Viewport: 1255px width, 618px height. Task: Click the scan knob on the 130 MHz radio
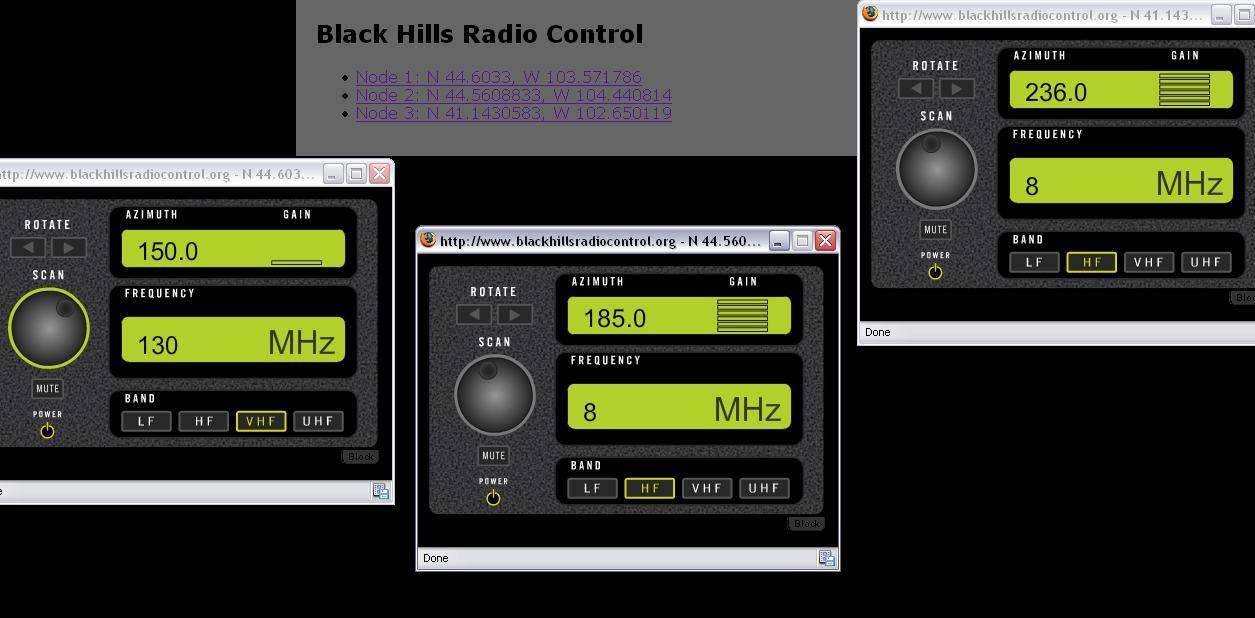point(48,327)
